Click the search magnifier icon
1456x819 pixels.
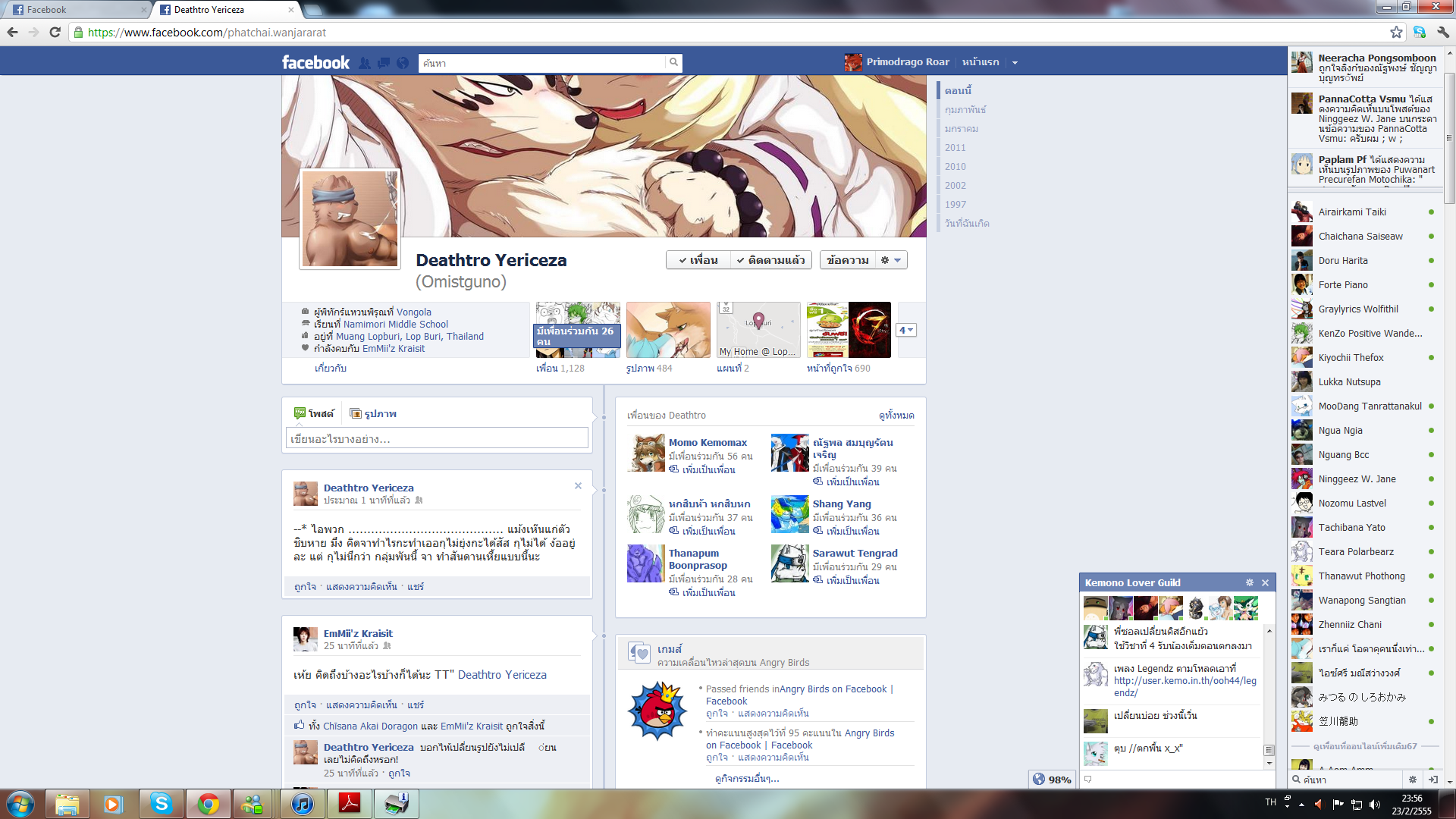pyautogui.click(x=673, y=62)
